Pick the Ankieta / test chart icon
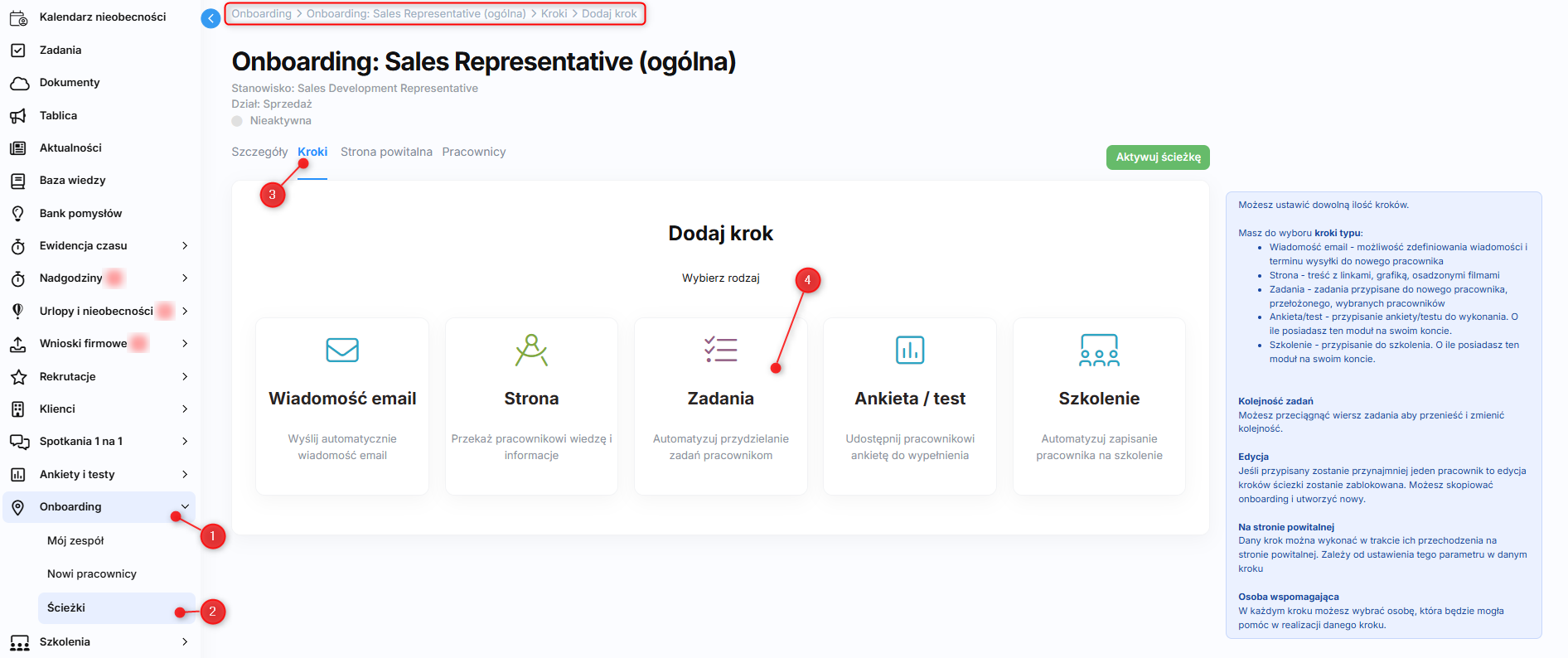Viewport: 1568px width, 658px height. point(910,350)
